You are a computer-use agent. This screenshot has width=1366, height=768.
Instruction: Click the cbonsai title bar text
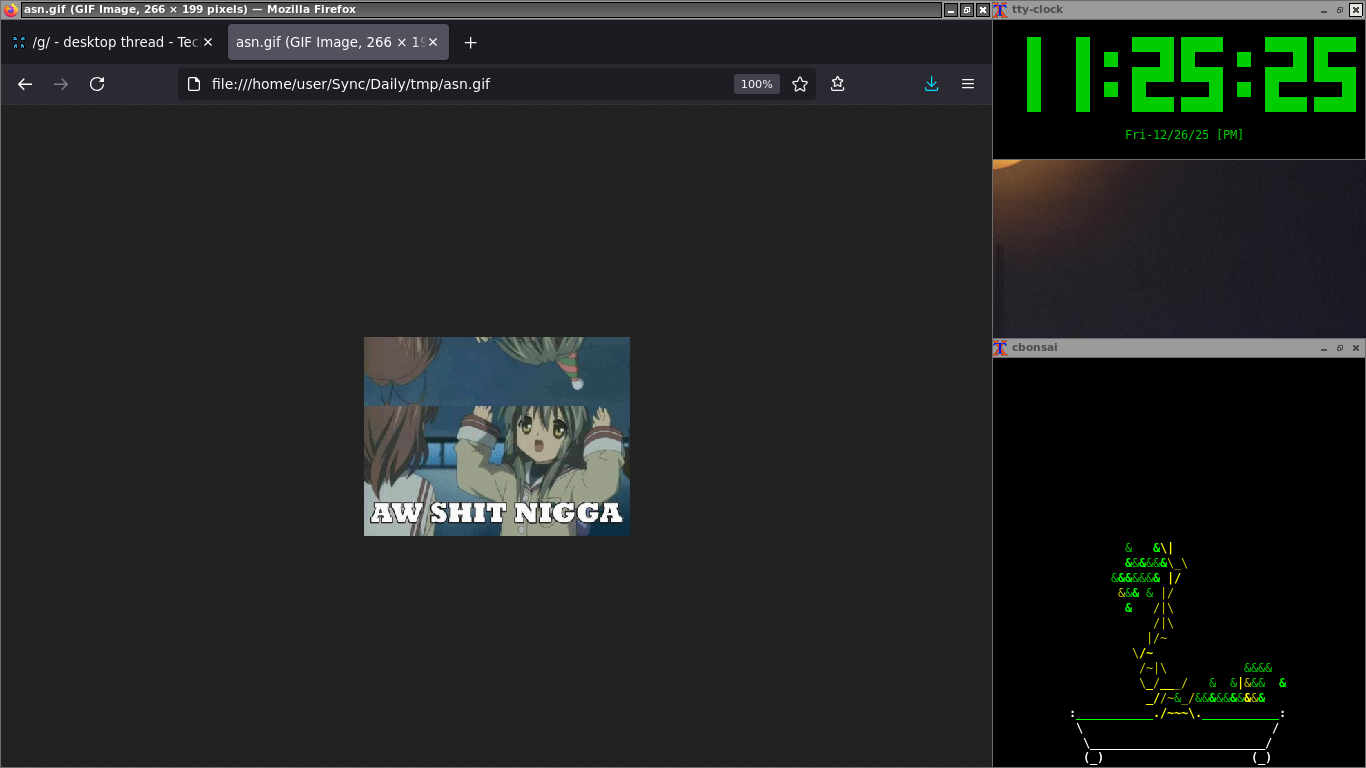coord(1034,348)
